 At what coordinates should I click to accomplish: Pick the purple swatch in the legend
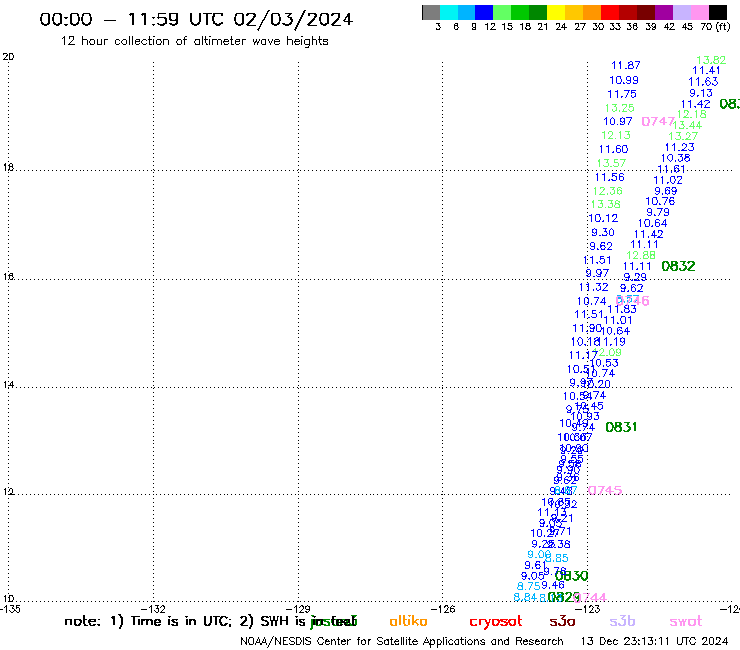point(664,12)
